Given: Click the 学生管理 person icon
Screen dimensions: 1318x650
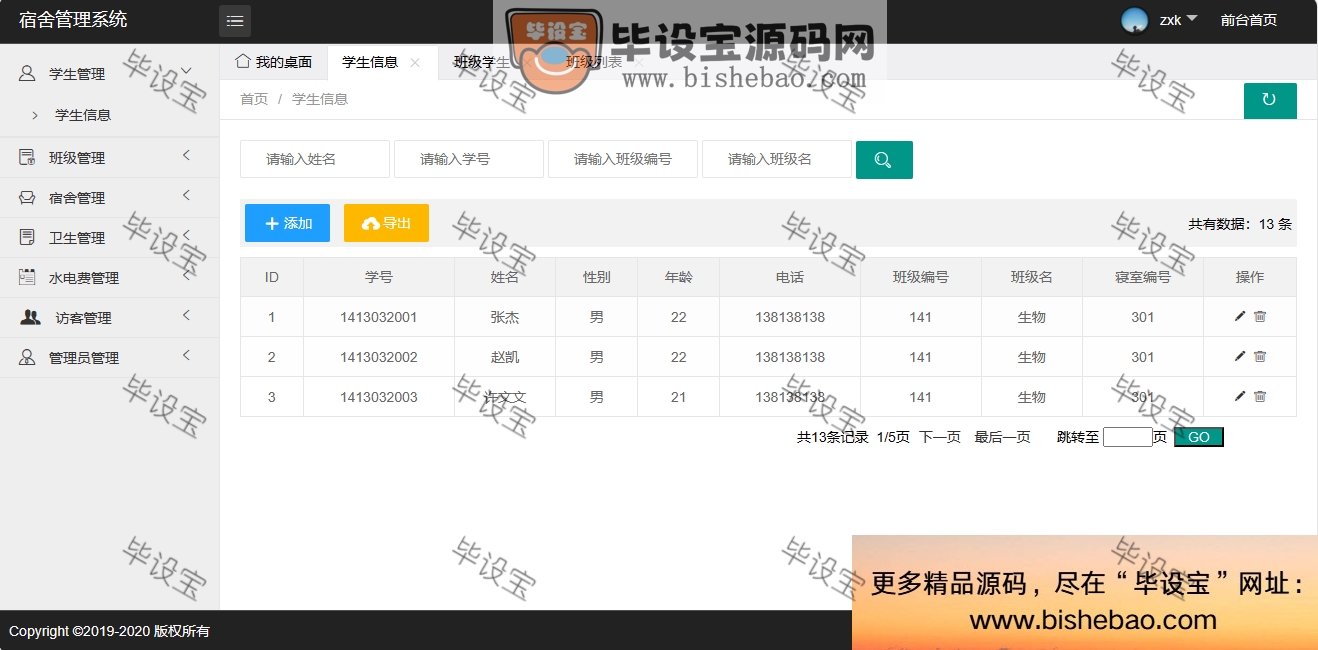Looking at the screenshot, I should (x=27, y=73).
